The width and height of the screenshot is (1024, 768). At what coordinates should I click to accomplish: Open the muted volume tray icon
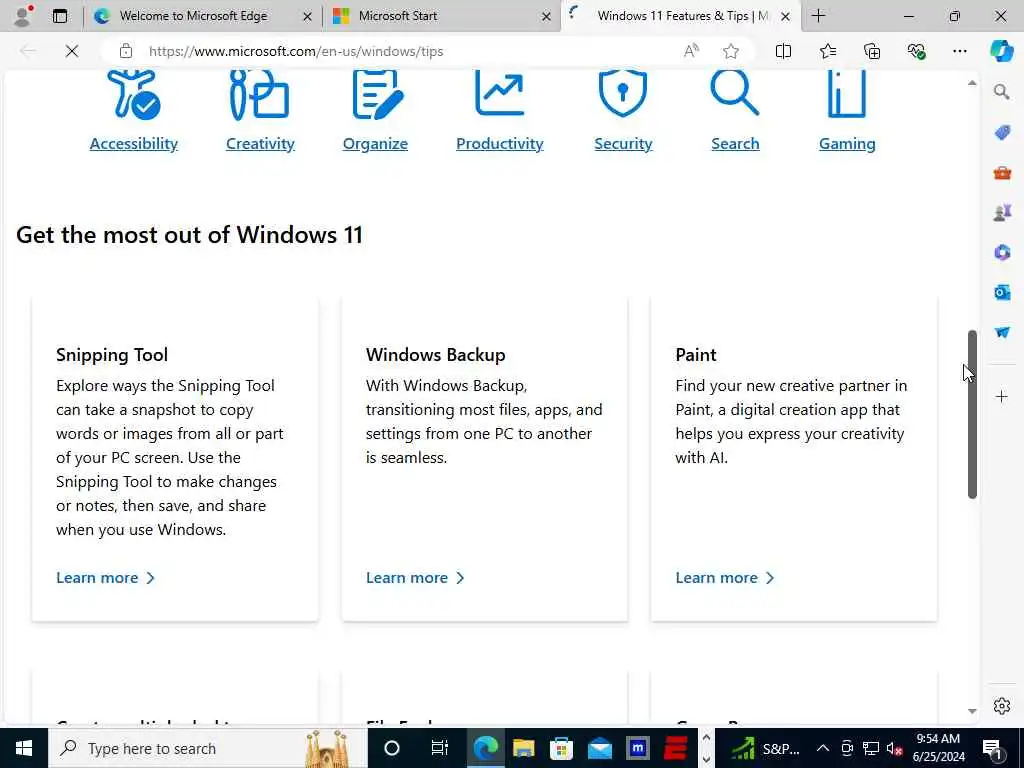895,748
